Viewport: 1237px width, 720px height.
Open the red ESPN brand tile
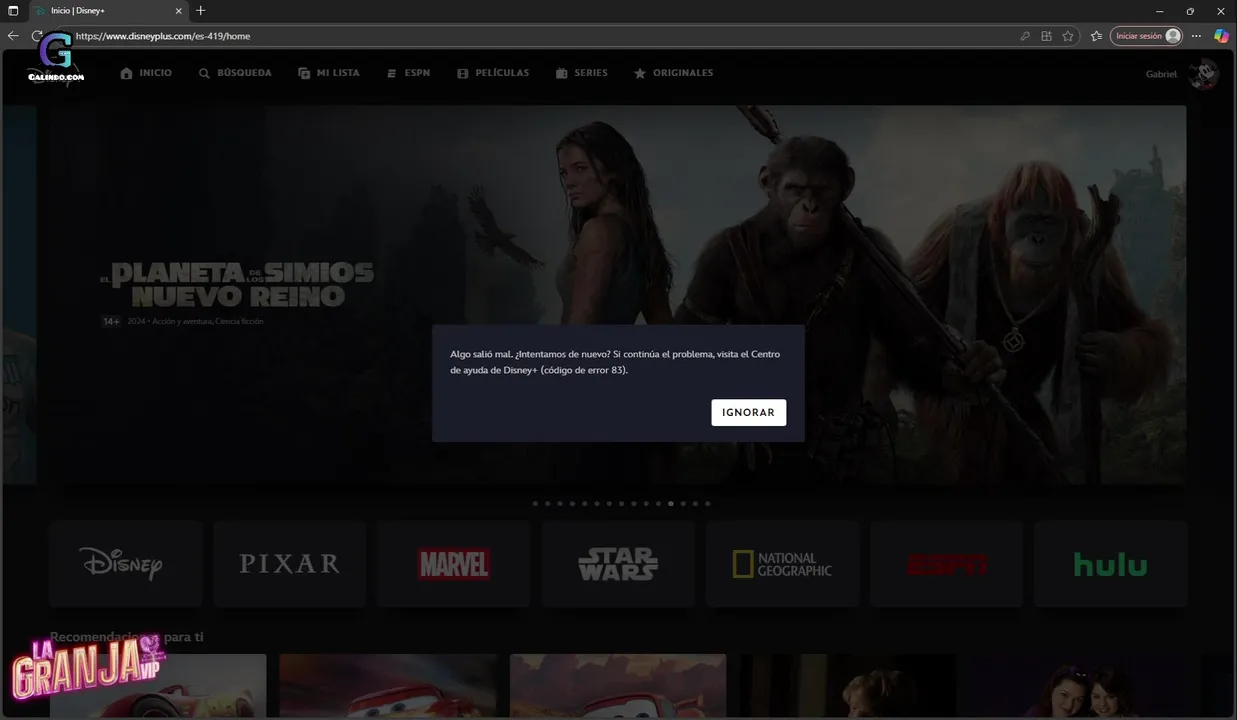[946, 564]
